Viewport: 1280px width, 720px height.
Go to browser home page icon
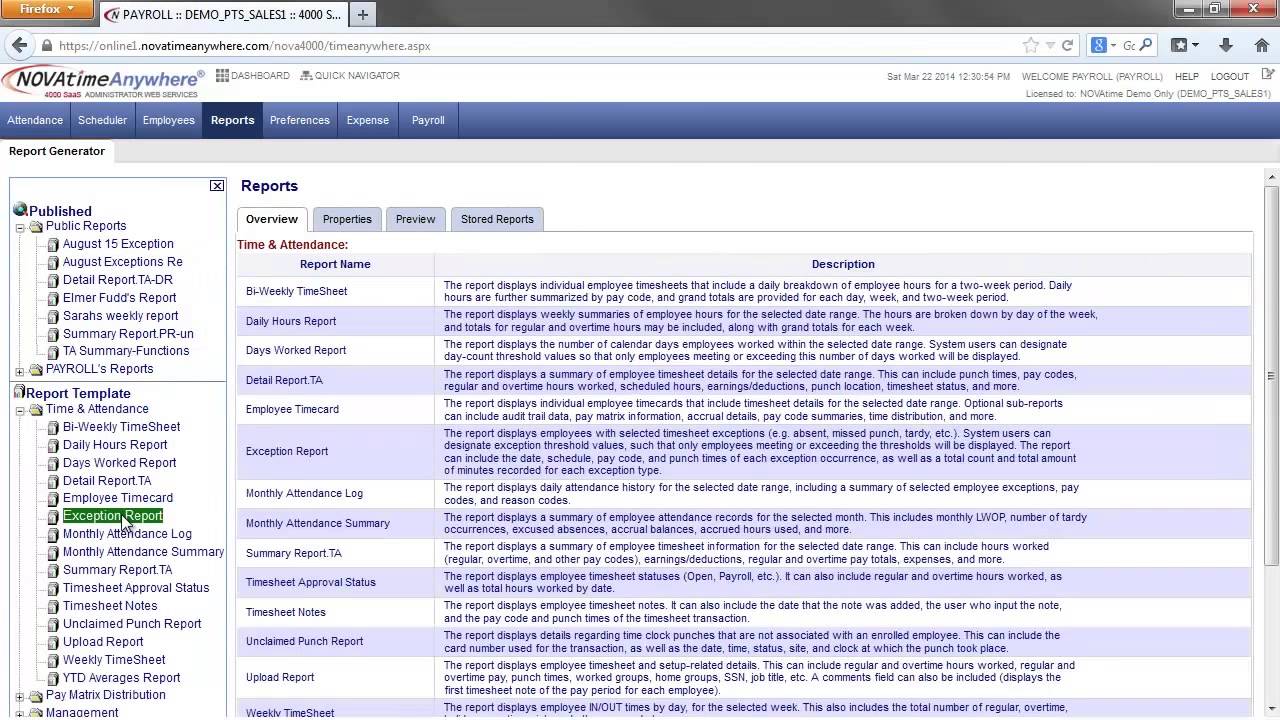pyautogui.click(x=1262, y=45)
